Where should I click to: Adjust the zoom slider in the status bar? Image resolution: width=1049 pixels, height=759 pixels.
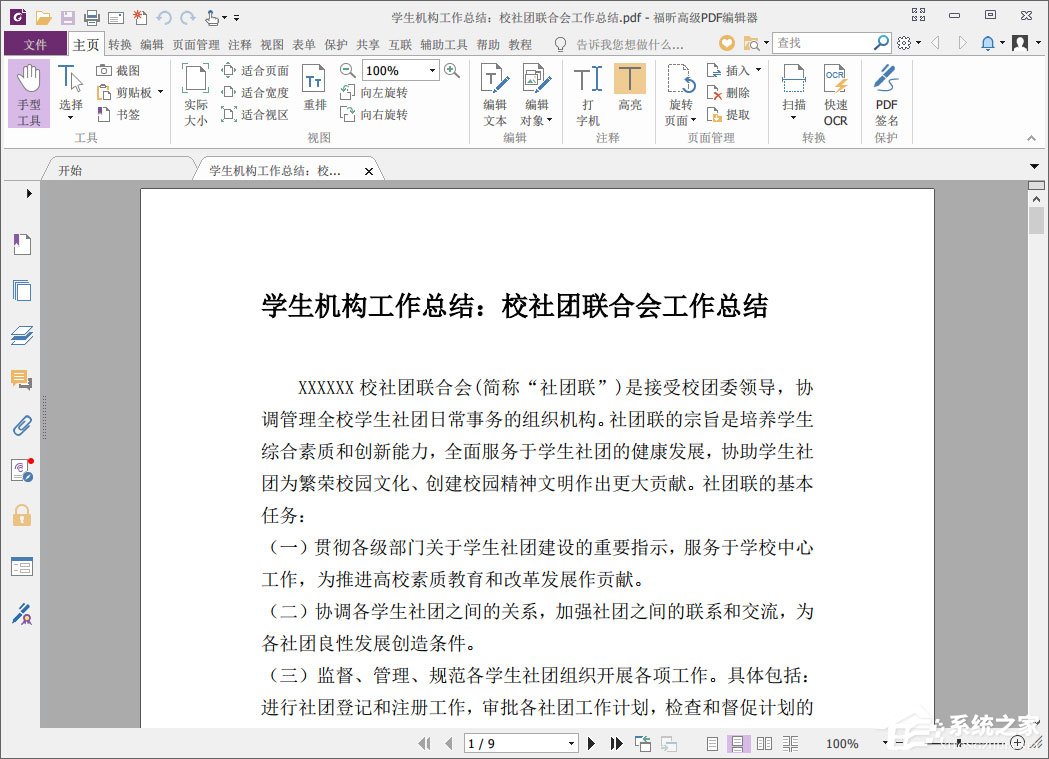958,743
